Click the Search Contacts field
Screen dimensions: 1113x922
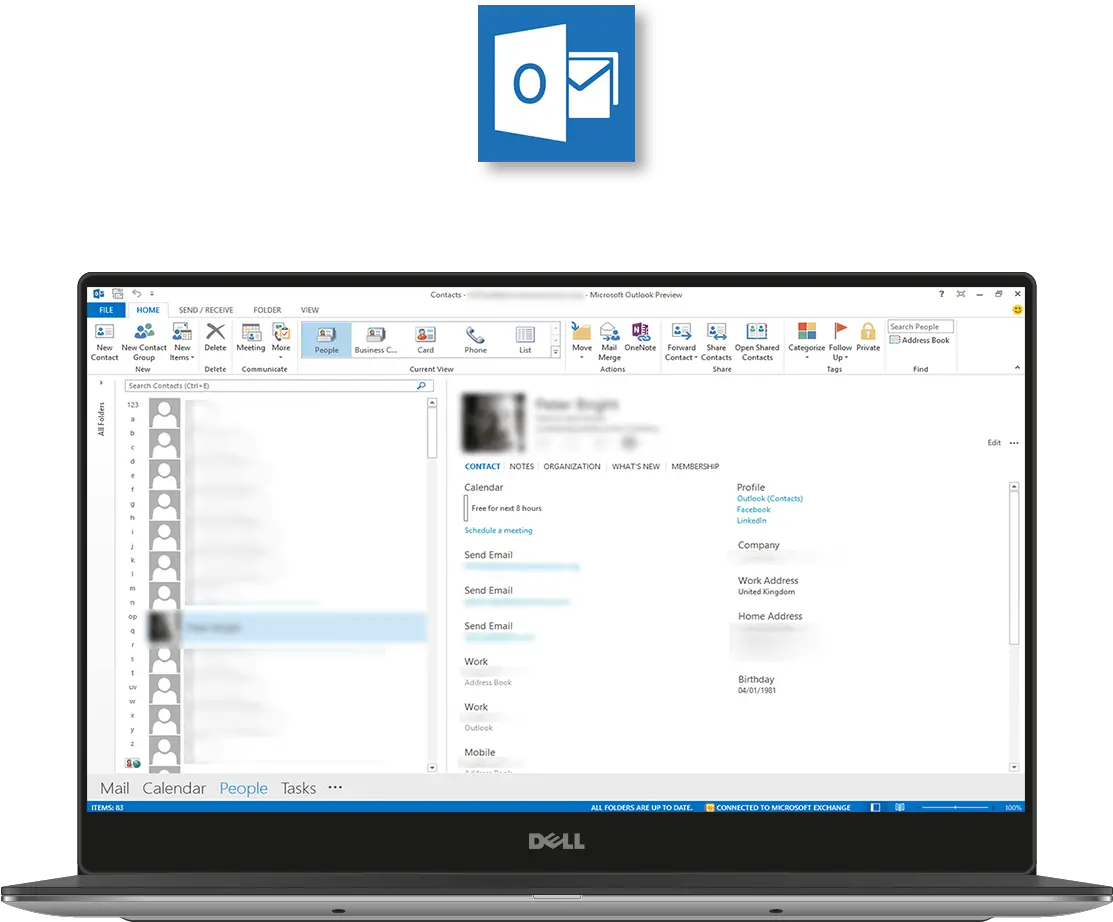pos(278,385)
